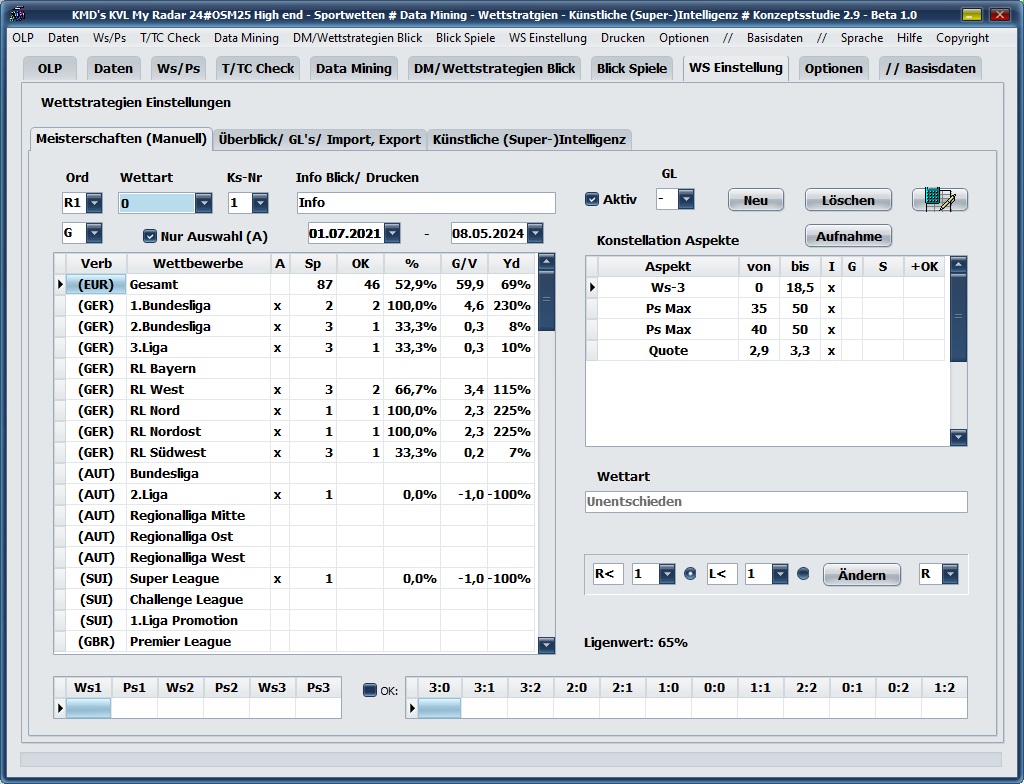Viewport: 1024px width, 784px height.
Task: Switch to the Data Mining tab
Action: coord(354,69)
